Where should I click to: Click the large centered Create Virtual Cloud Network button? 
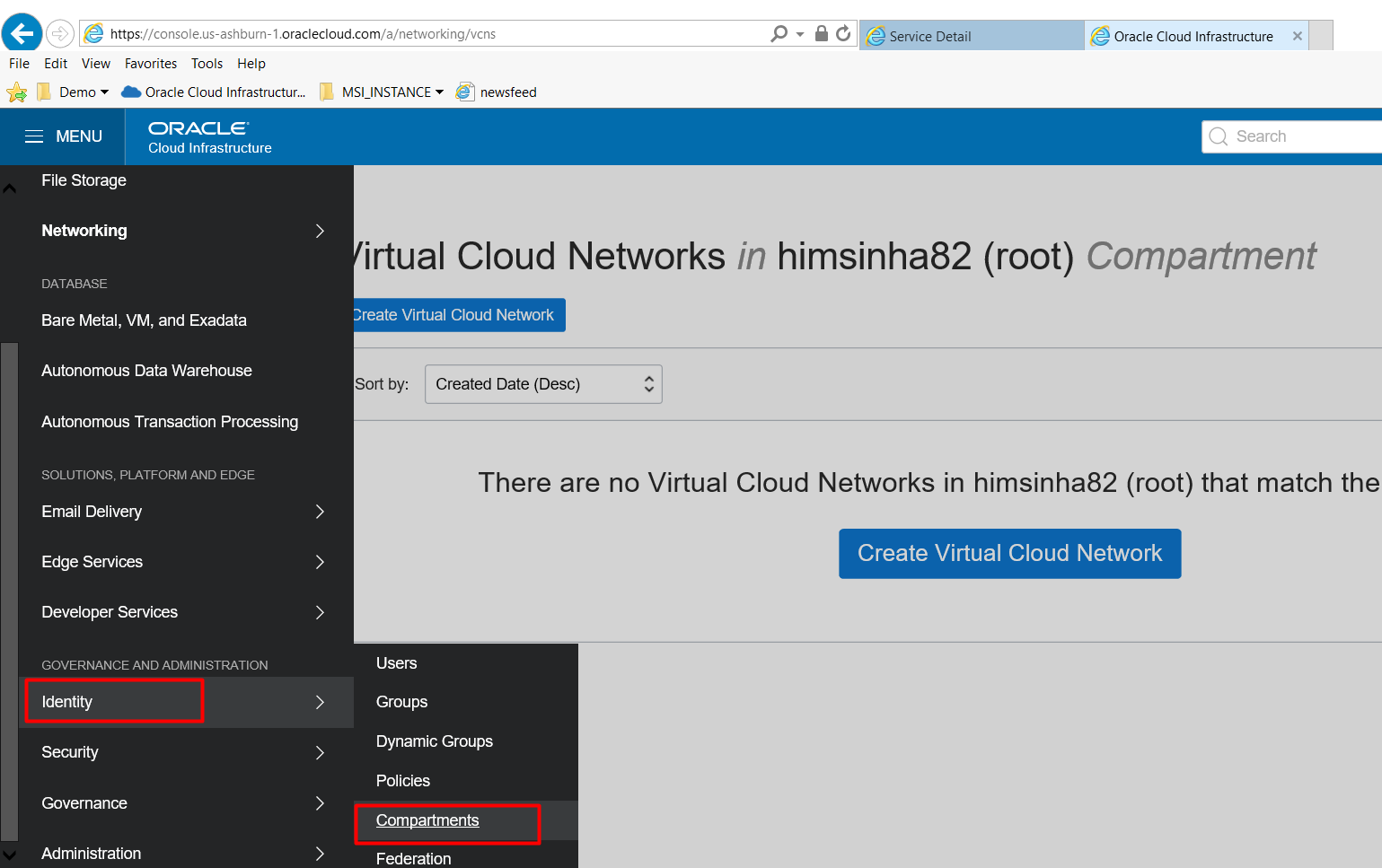pos(1009,553)
